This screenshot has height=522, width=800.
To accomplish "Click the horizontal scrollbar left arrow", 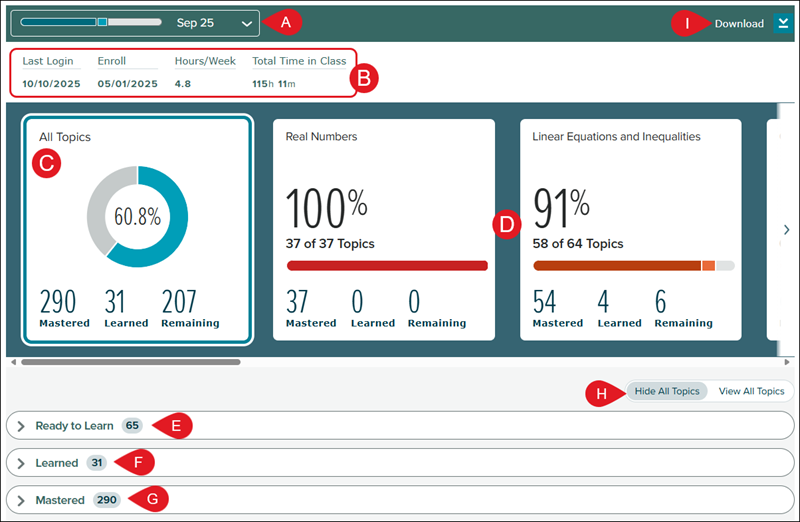I will [13, 361].
